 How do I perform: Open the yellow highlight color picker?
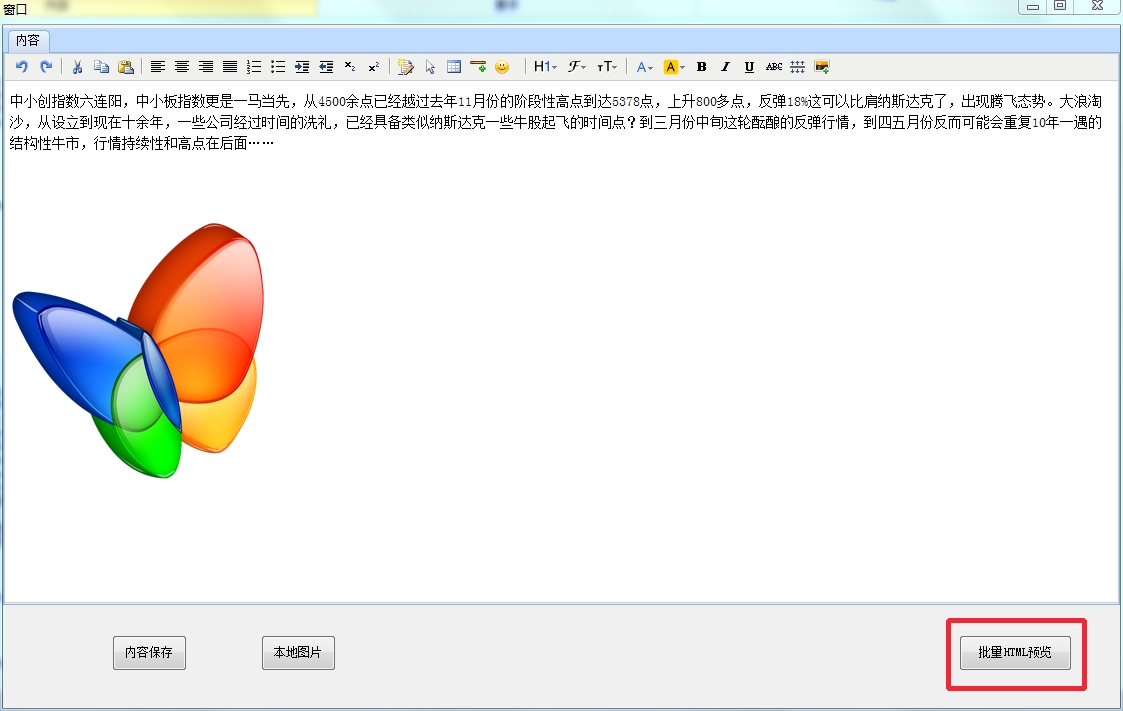click(x=674, y=67)
